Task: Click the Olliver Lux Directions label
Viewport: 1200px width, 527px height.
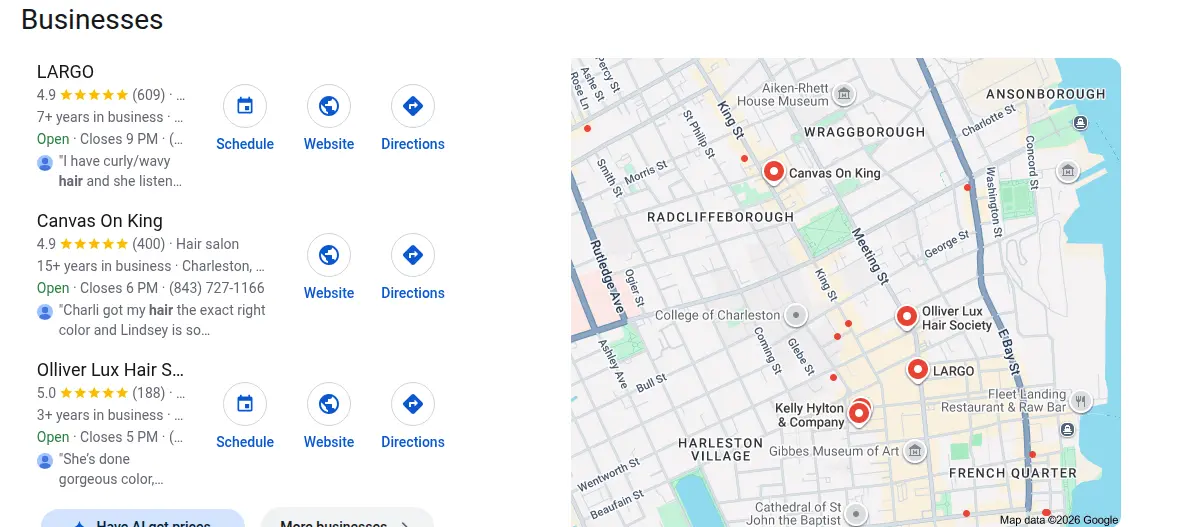Action: (x=413, y=442)
